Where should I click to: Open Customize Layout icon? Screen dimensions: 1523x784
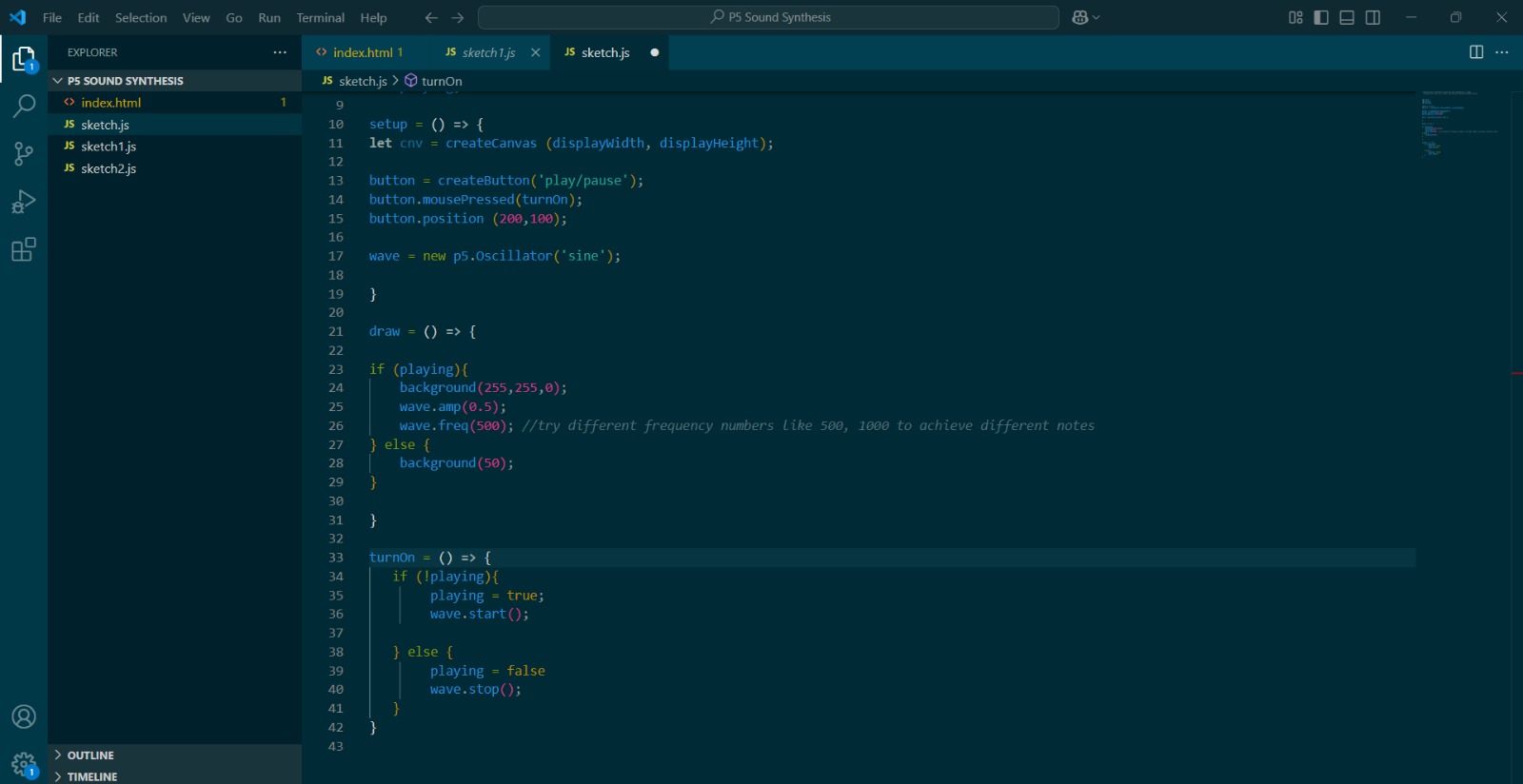click(x=1296, y=17)
